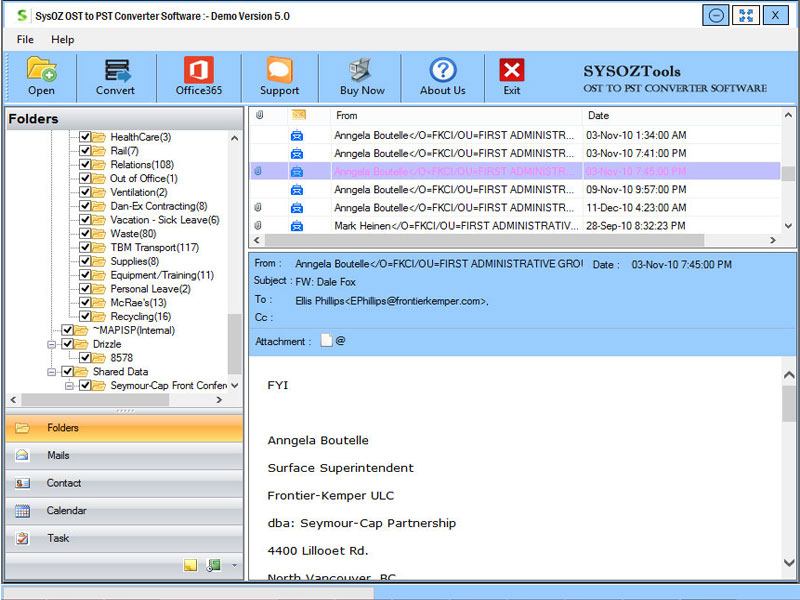Click the message body vertical scrollbar thumb

[x=789, y=404]
